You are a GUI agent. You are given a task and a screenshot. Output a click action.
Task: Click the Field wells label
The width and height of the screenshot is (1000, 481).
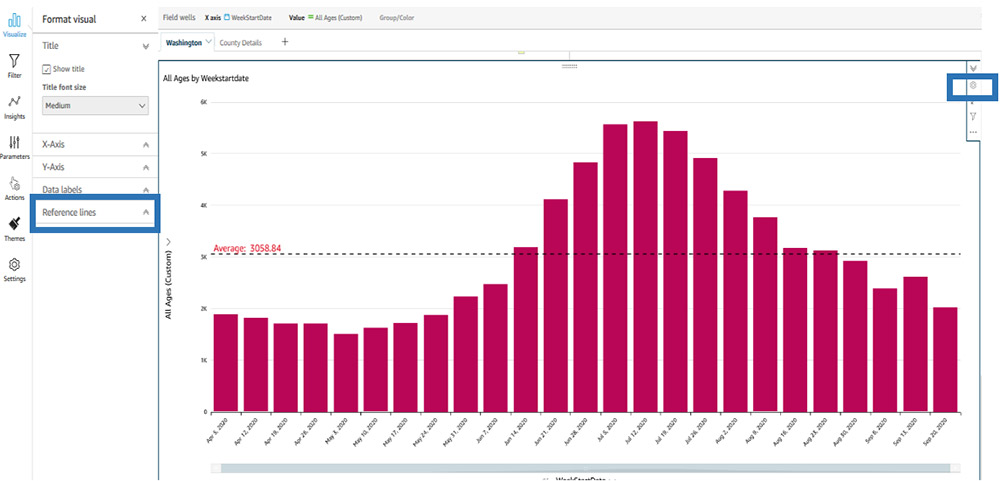point(179,18)
